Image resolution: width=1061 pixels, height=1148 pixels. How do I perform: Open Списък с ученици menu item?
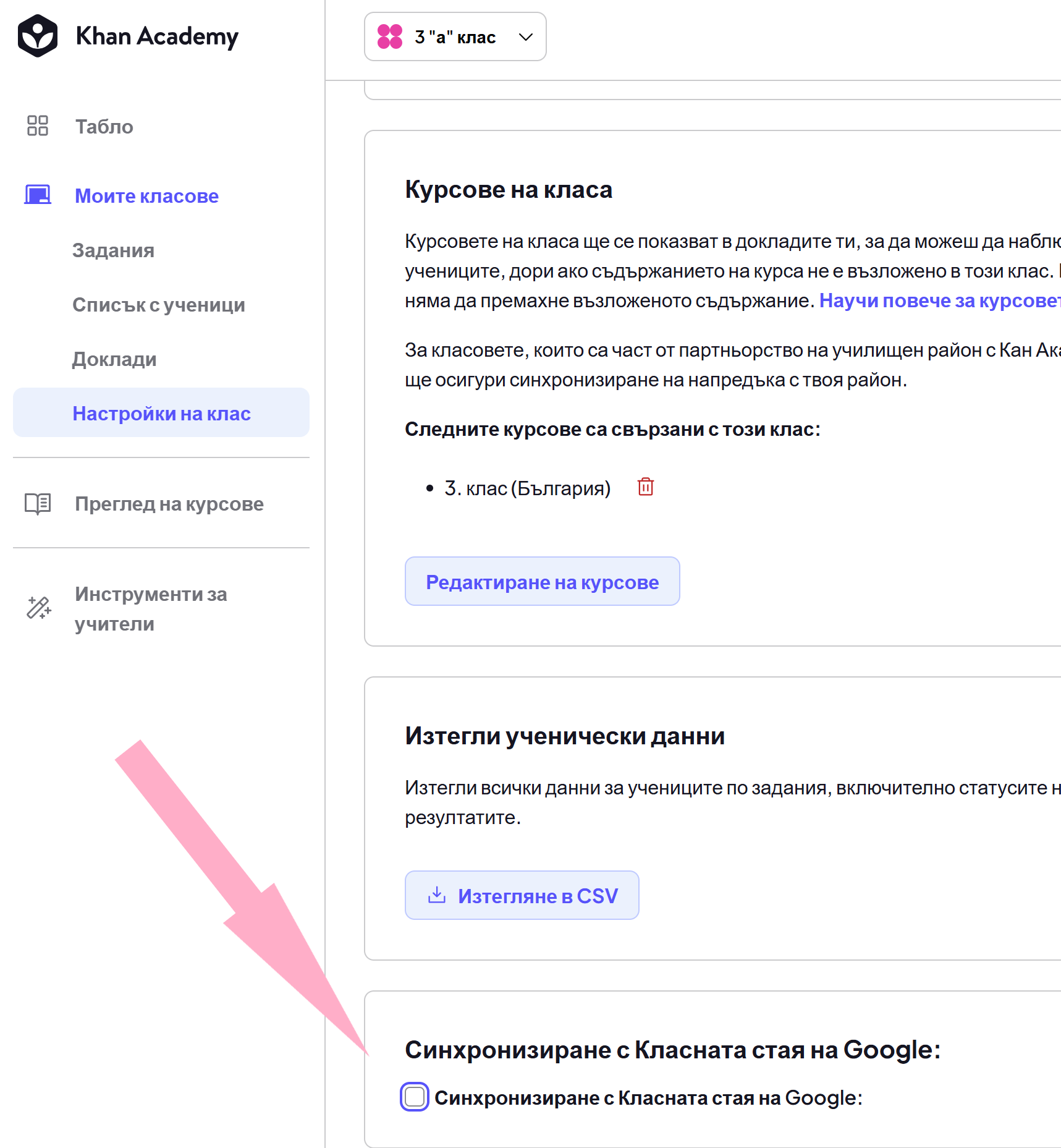pyautogui.click(x=159, y=305)
